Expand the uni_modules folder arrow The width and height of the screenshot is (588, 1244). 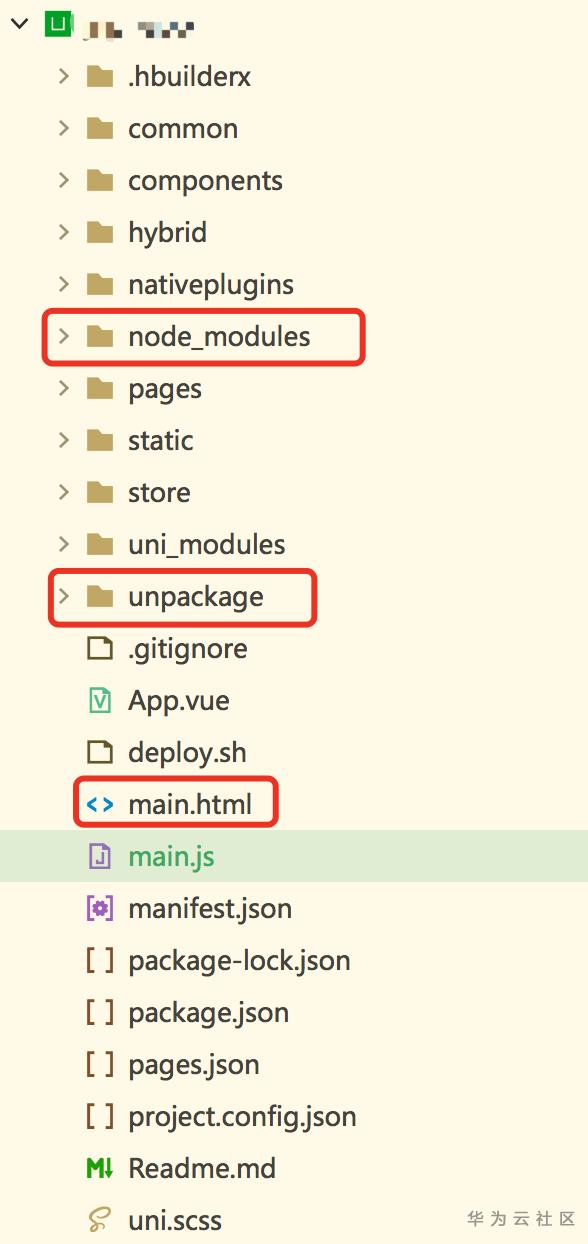pos(64,545)
